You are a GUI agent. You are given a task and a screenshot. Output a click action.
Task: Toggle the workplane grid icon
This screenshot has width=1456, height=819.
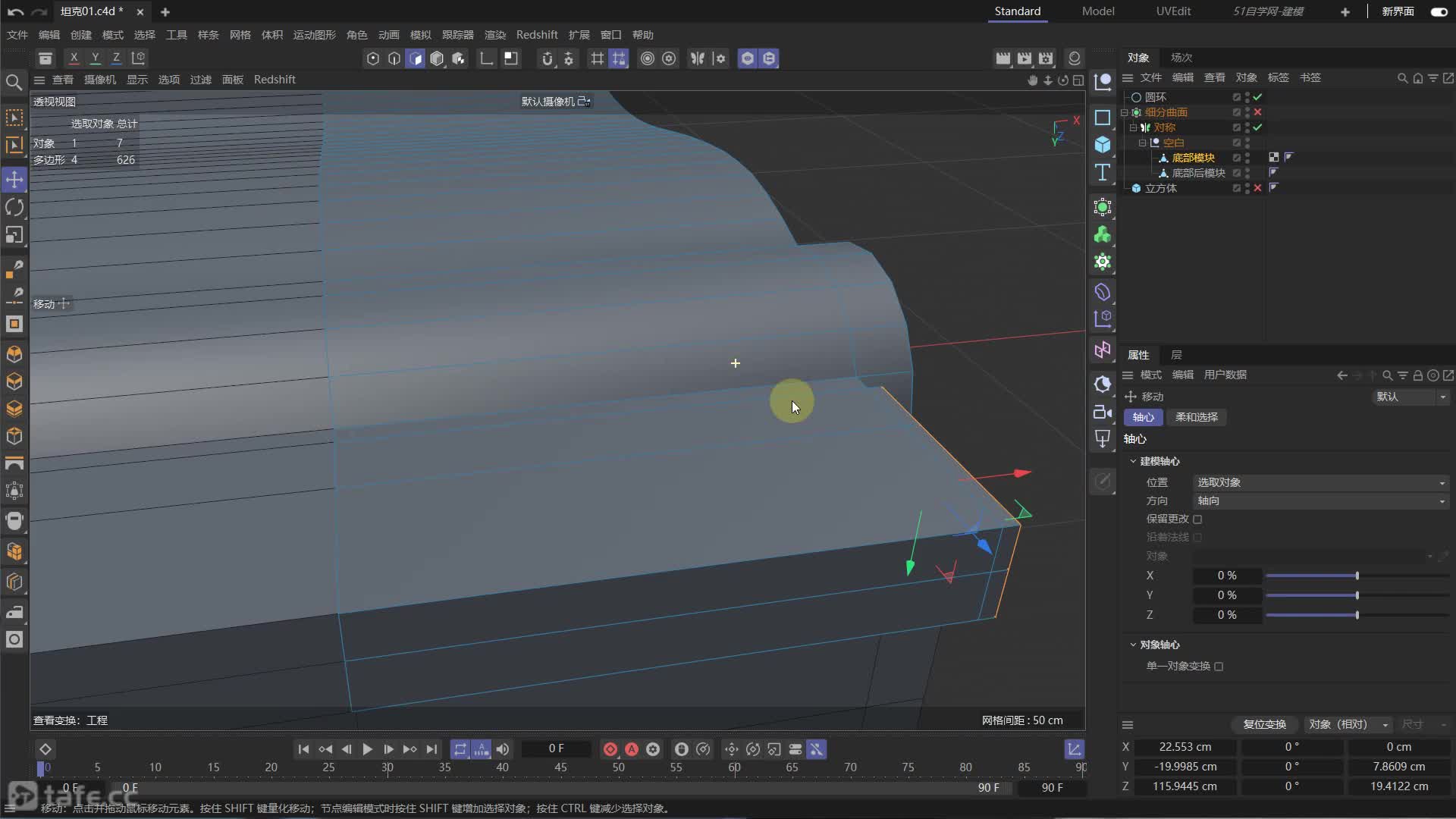click(x=598, y=58)
